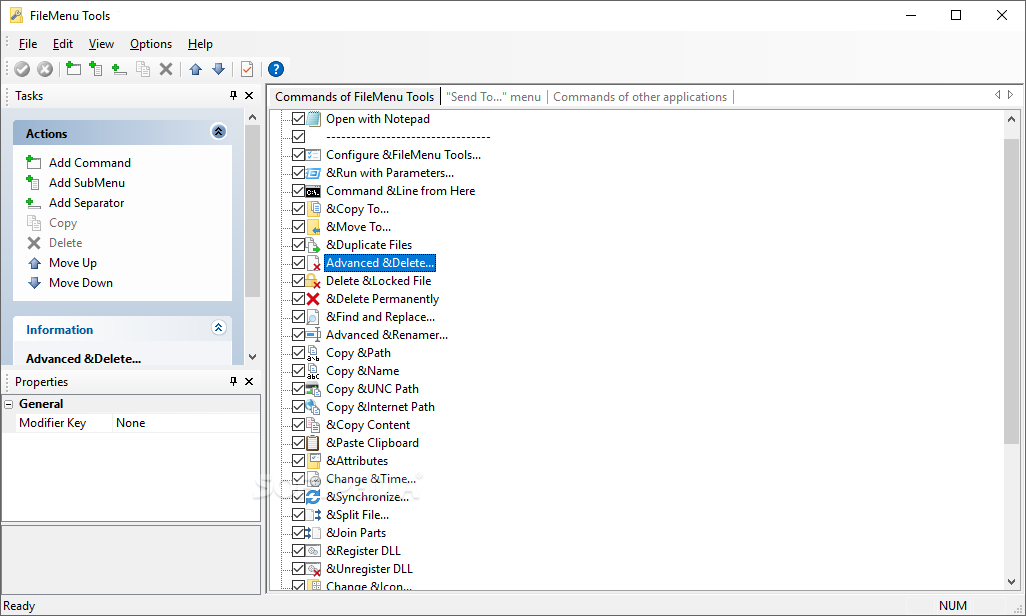The image size is (1026, 616).
Task: Click the Add SubMenu toolbar icon
Action: point(96,69)
